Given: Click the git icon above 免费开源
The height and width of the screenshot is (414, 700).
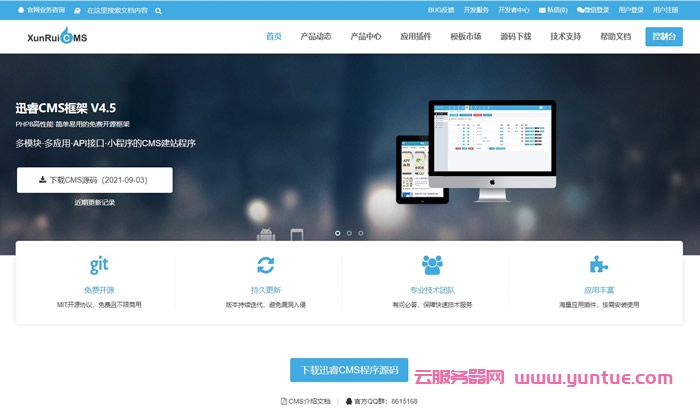Looking at the screenshot, I should click(x=99, y=265).
